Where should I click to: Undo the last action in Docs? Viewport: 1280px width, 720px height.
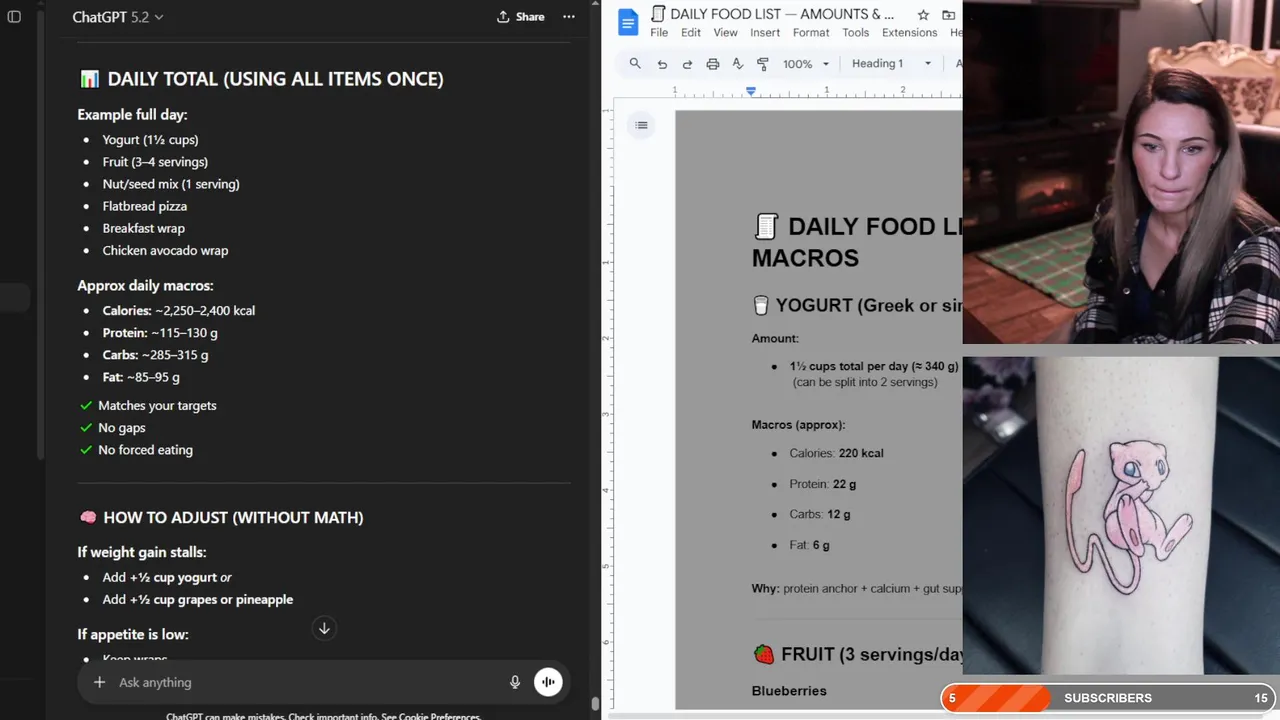pyautogui.click(x=662, y=64)
